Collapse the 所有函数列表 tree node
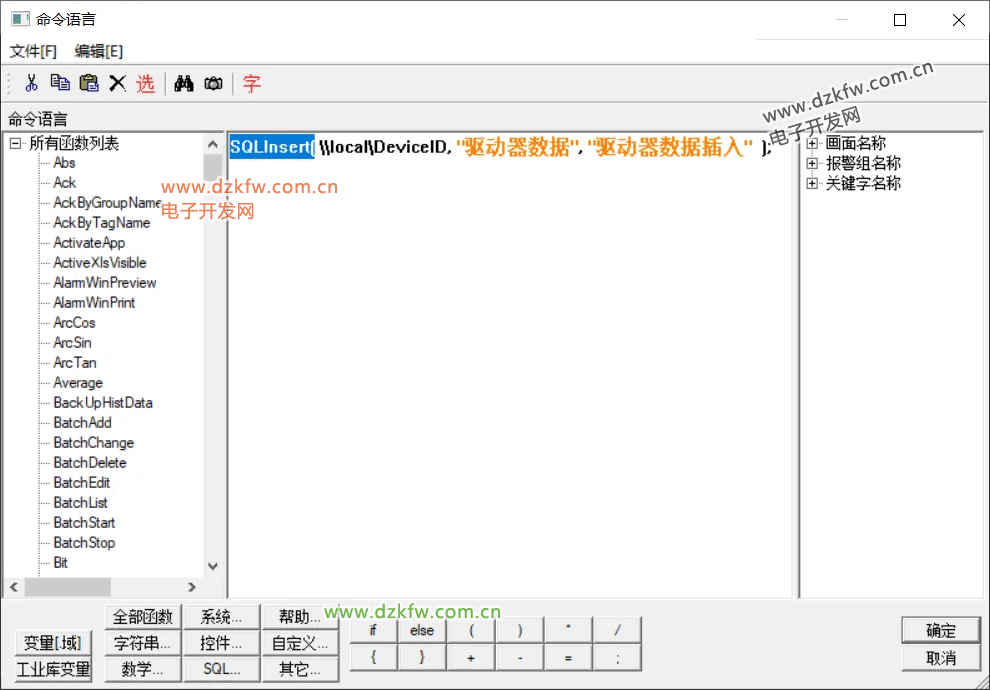The width and height of the screenshot is (990, 690). click(x=16, y=143)
